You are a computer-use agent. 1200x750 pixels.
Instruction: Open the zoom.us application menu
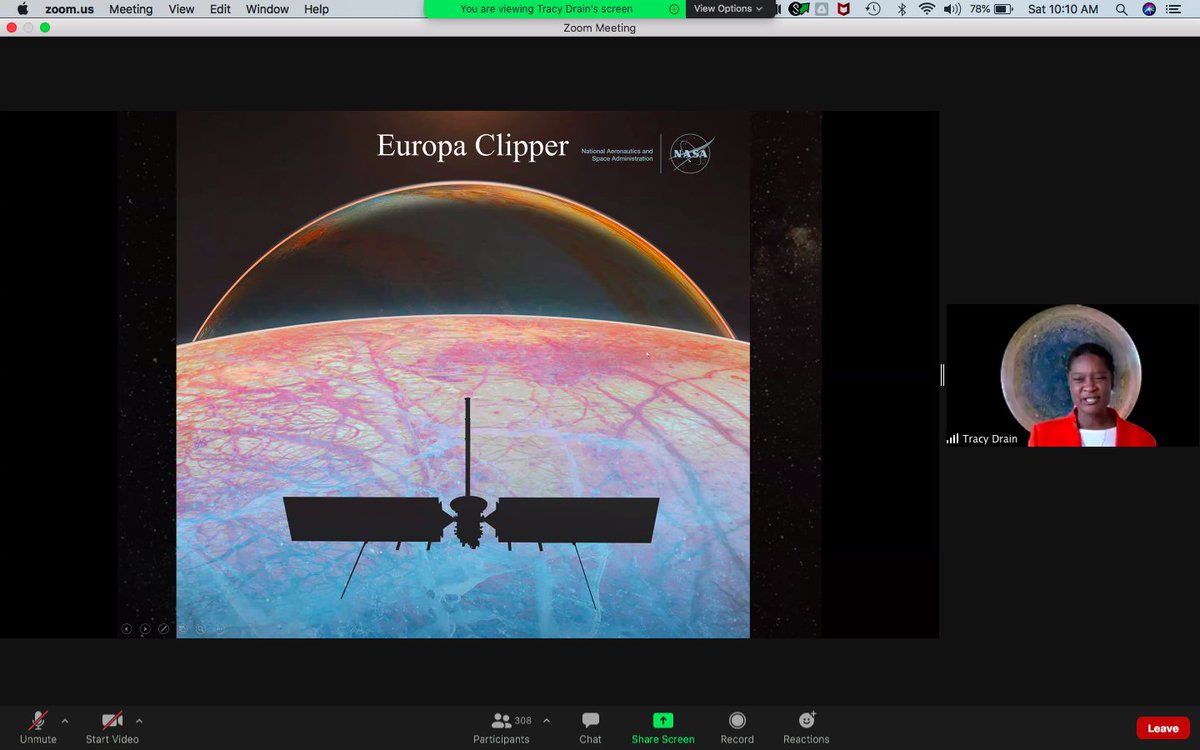(69, 9)
